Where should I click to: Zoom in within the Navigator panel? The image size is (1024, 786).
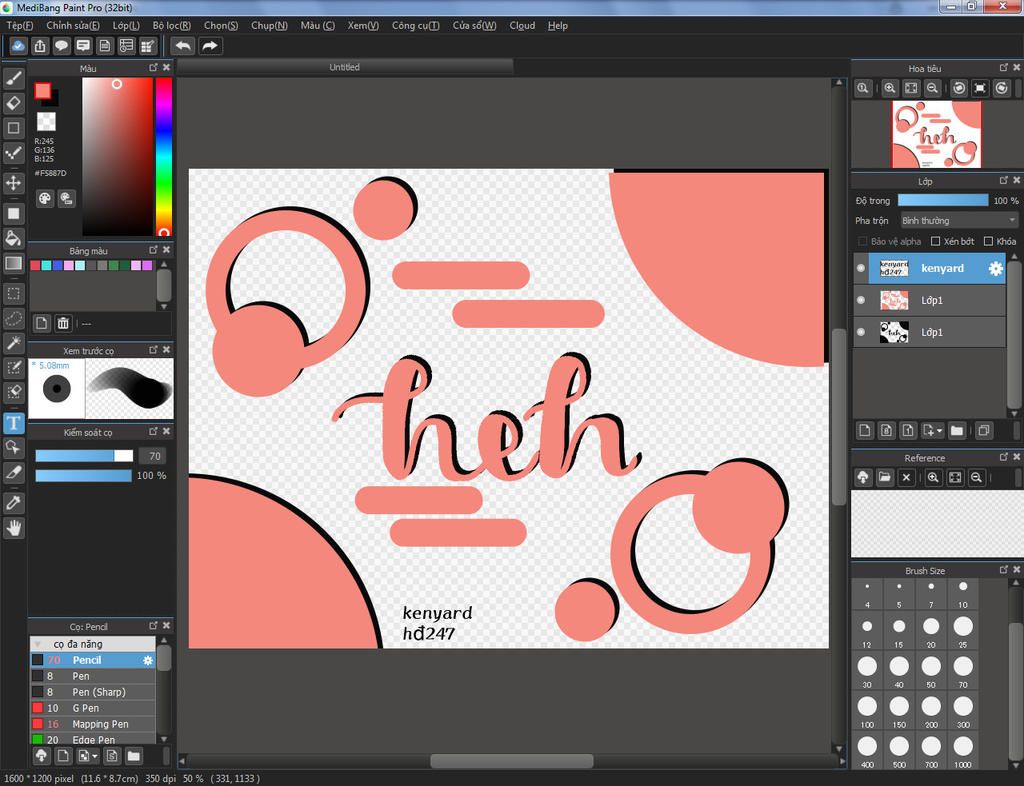click(889, 88)
